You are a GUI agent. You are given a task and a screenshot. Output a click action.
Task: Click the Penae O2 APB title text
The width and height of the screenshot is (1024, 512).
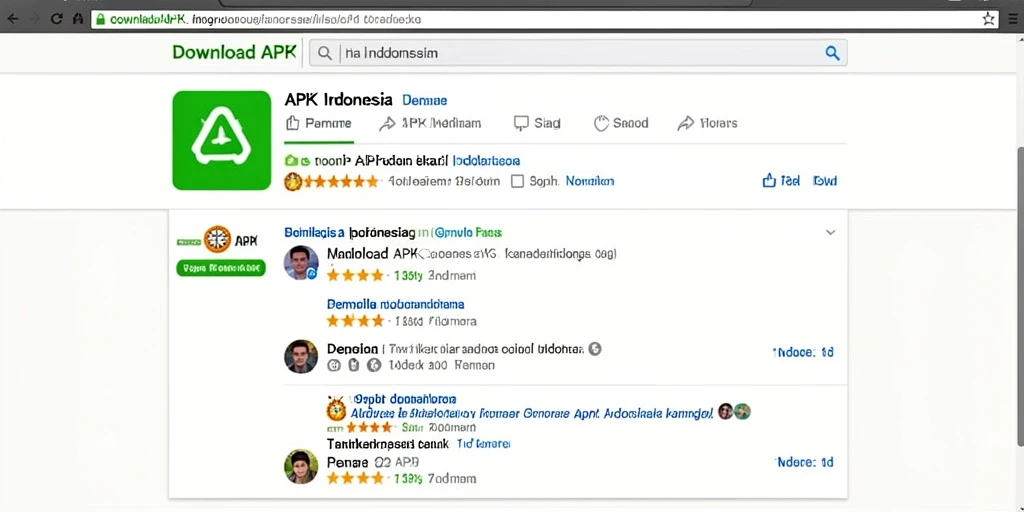(x=372, y=462)
